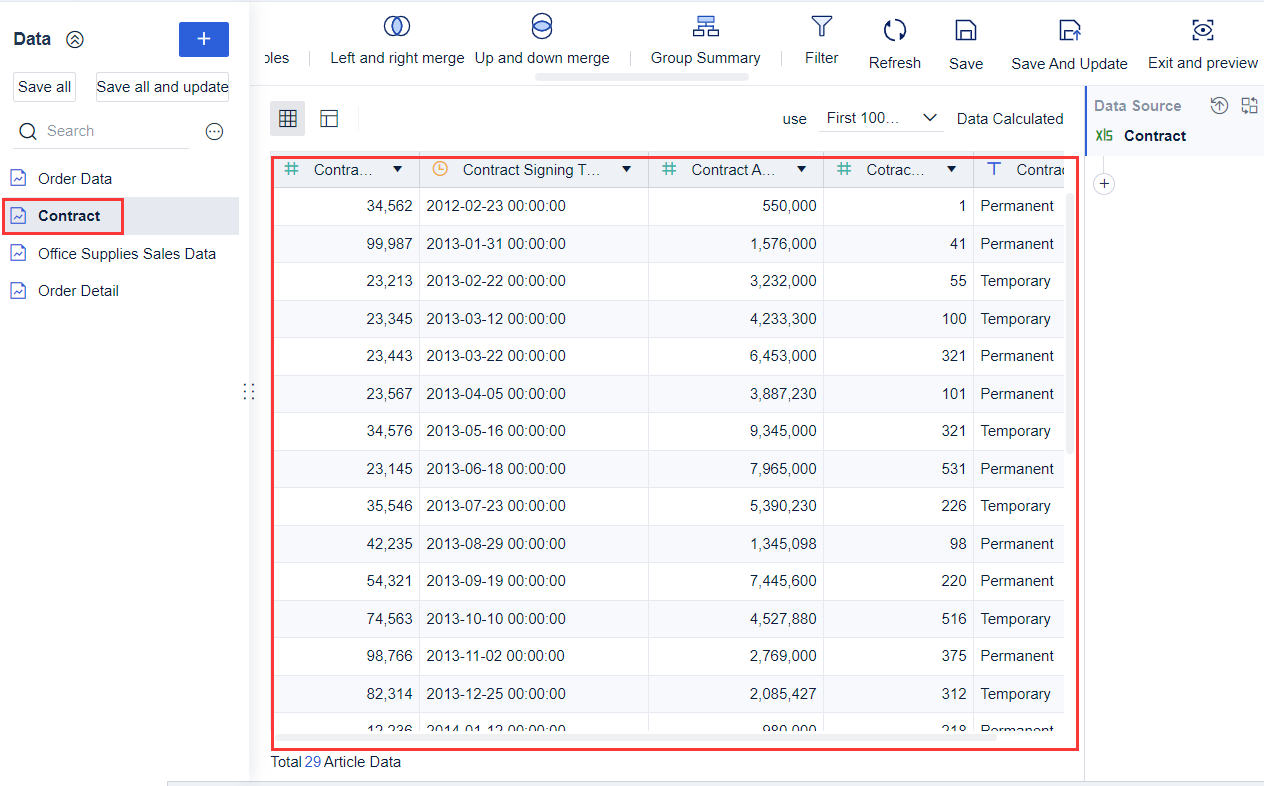Switch to field structure view
This screenshot has height=786, width=1264.
(x=329, y=119)
